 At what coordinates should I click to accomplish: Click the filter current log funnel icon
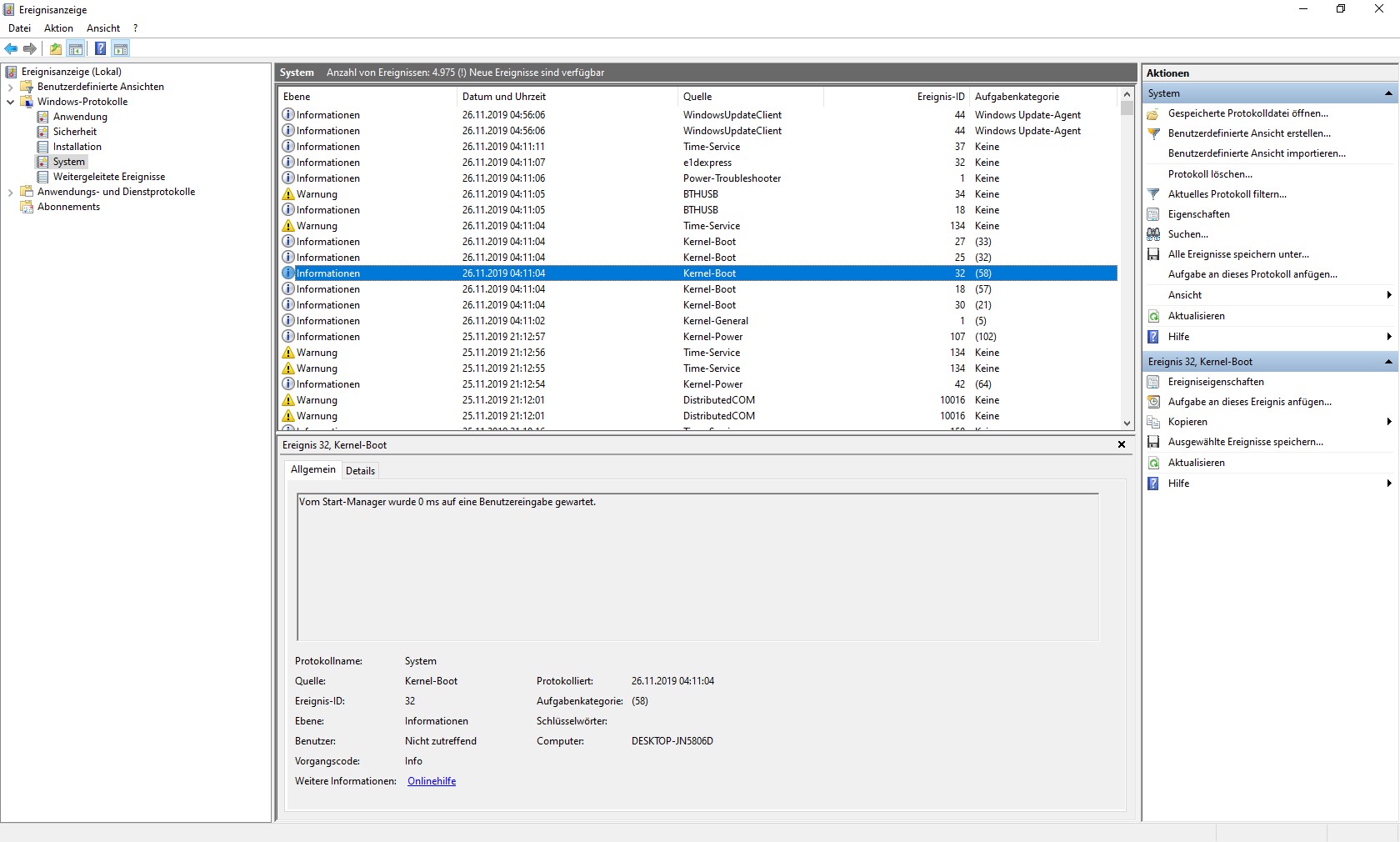[1153, 194]
